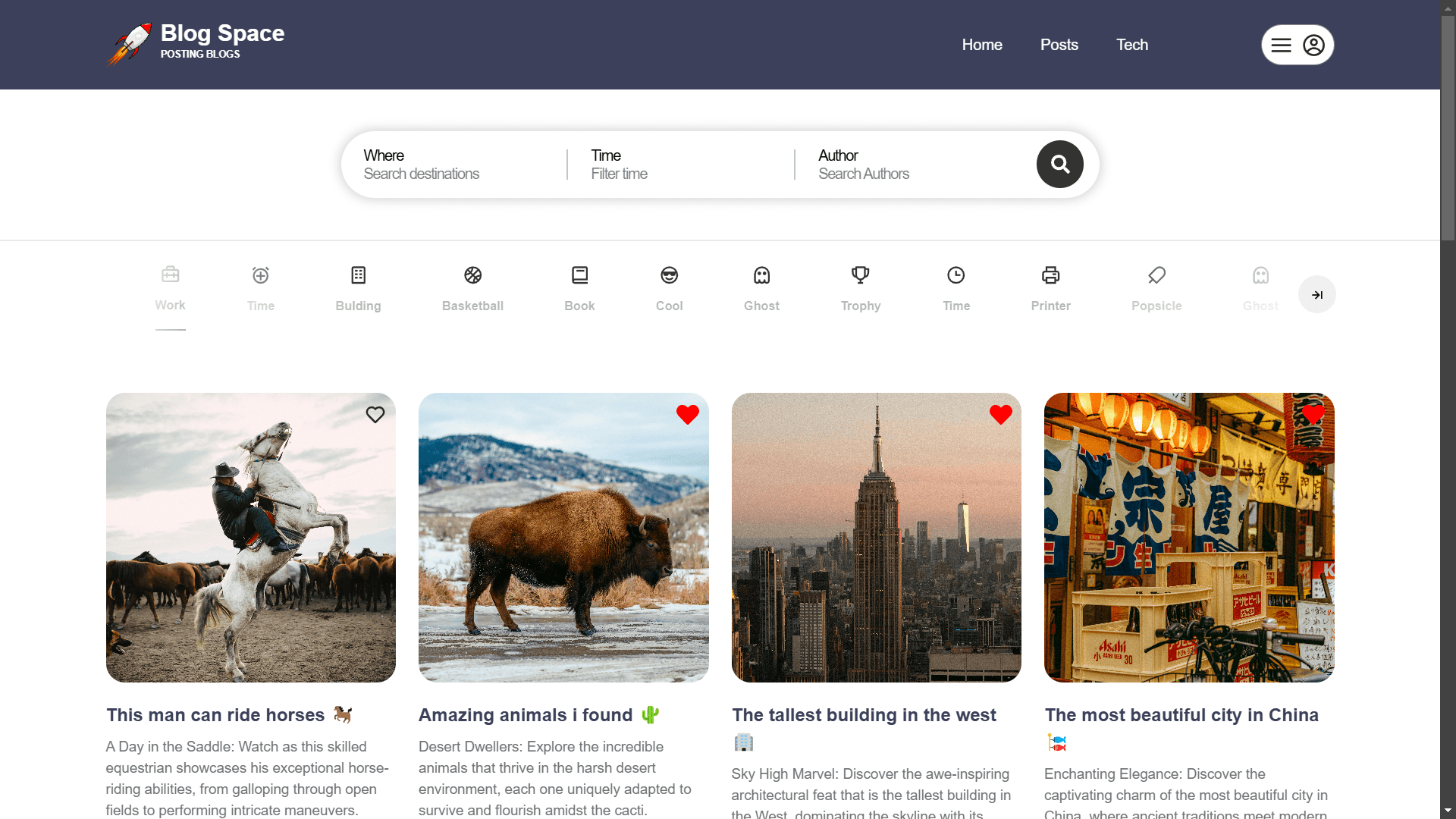
Task: Toggle like on the tallest building post
Action: [1000, 414]
